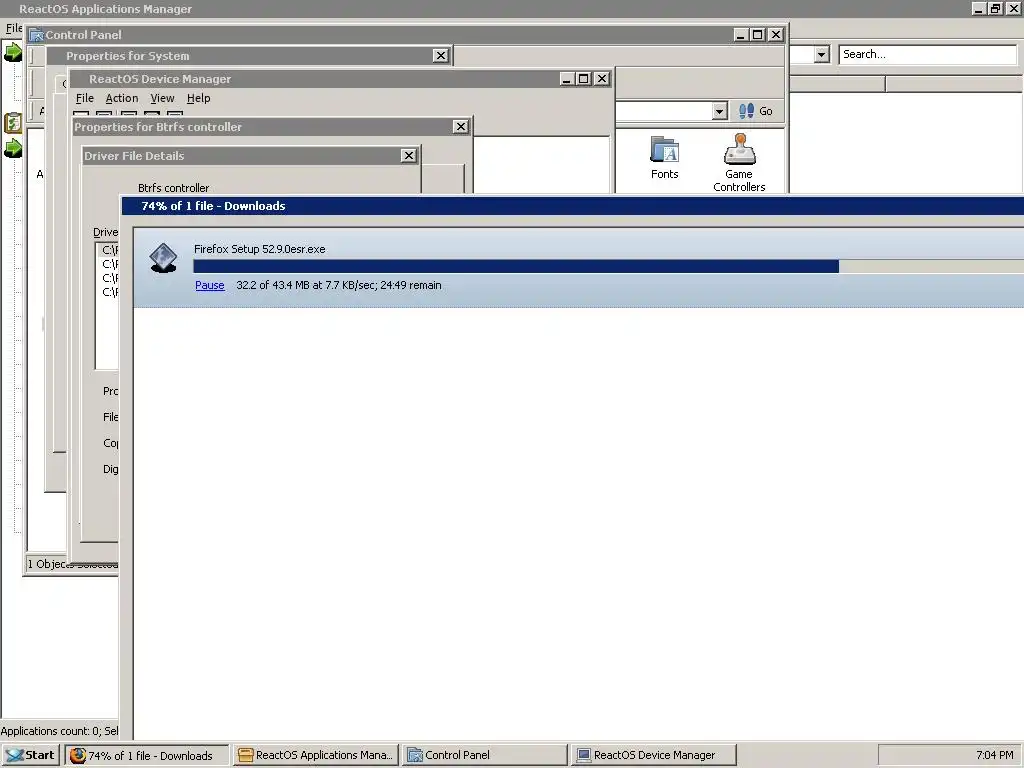
Task: Click the green arrow icon above the clipboard icon
Action: click(12, 52)
